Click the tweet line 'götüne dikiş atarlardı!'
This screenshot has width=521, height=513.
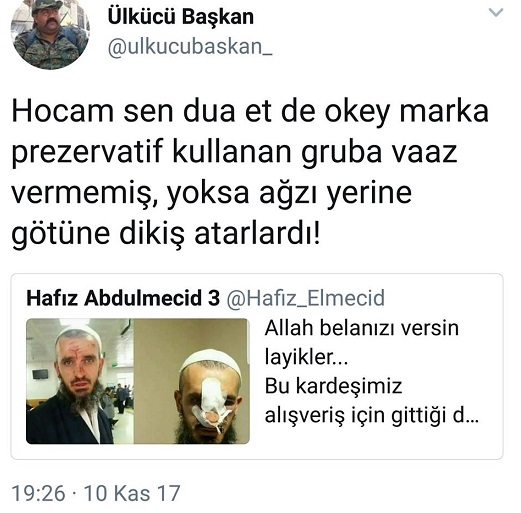(x=166, y=233)
